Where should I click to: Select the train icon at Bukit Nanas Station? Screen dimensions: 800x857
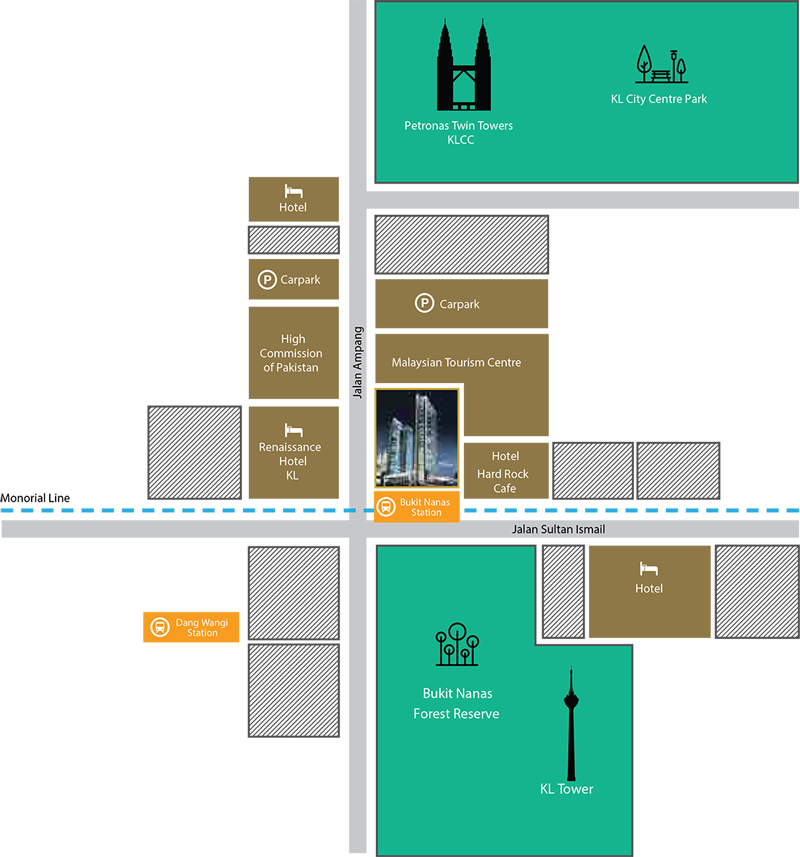click(x=386, y=507)
